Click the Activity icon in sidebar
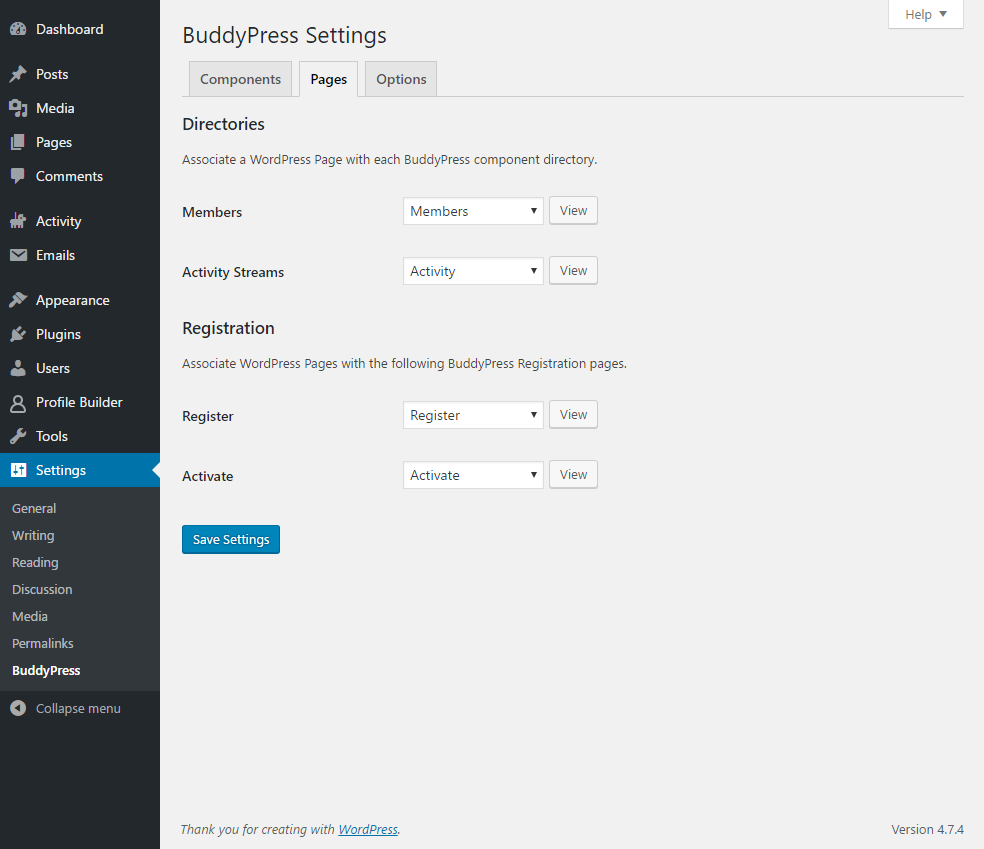This screenshot has width=984, height=849. [x=18, y=221]
